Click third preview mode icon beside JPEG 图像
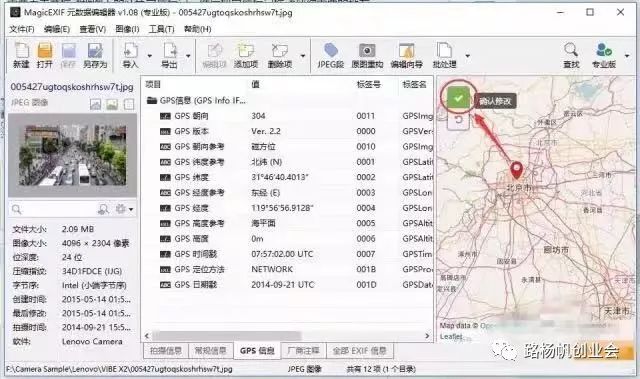 click(x=129, y=104)
